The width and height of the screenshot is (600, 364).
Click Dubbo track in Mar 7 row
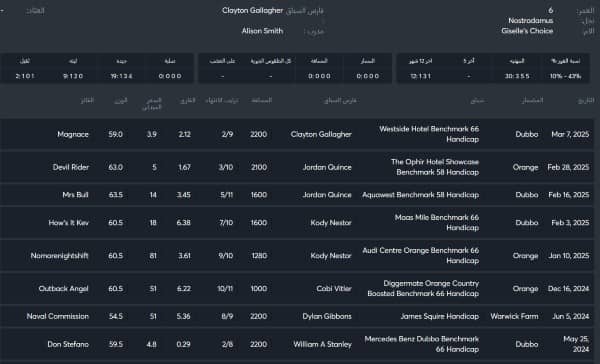[x=527, y=134]
